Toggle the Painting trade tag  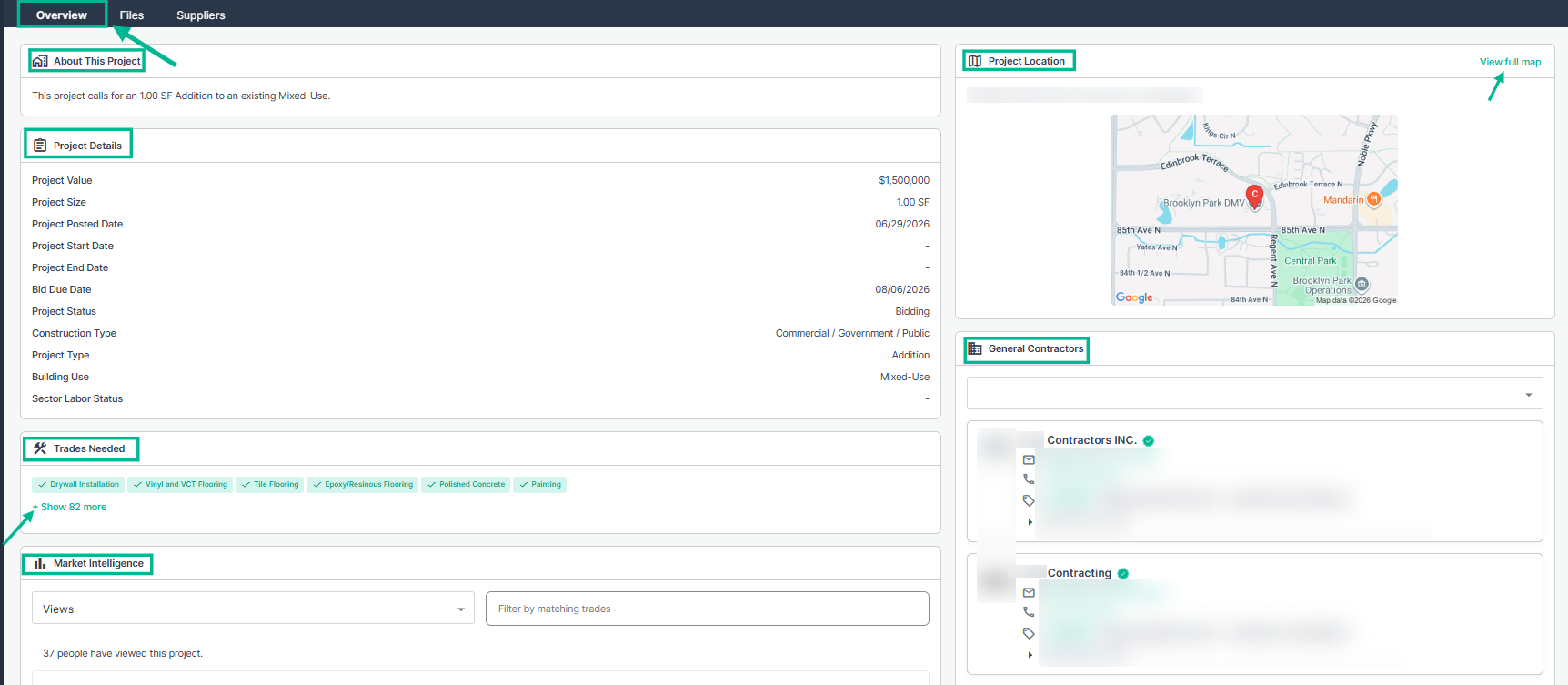pos(539,484)
